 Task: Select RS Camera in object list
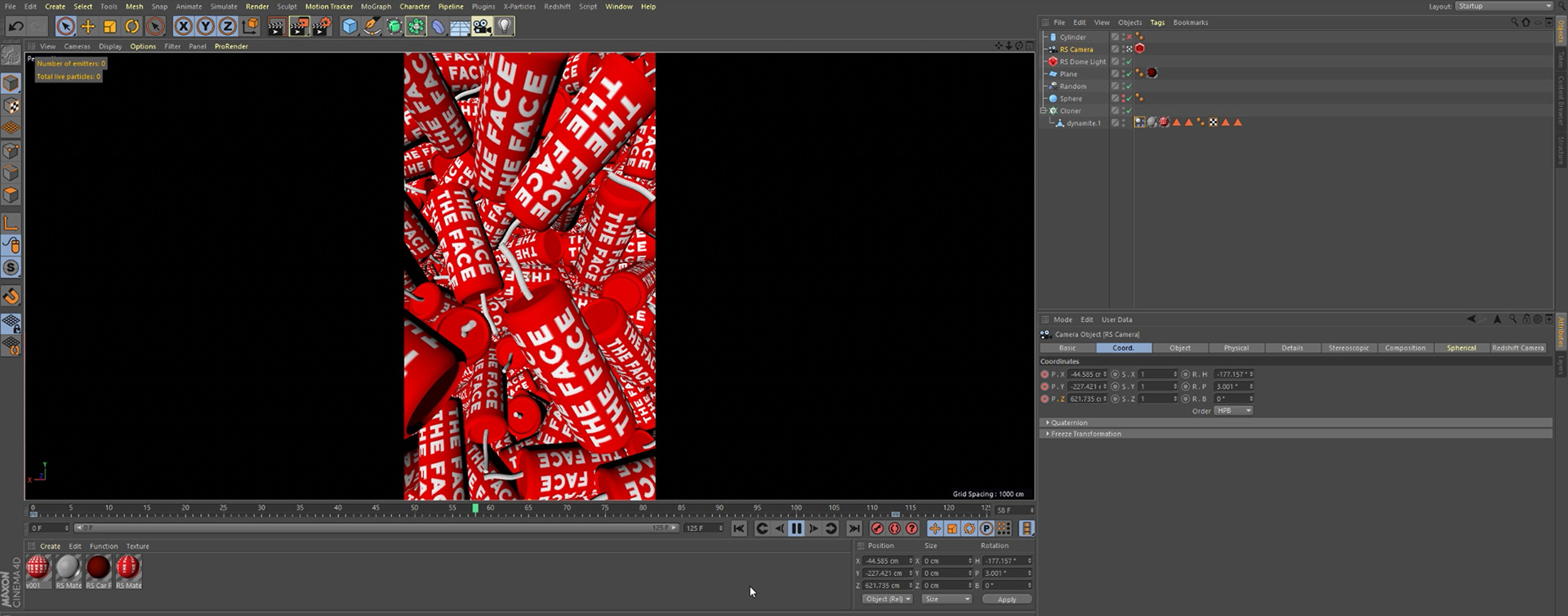click(x=1076, y=49)
